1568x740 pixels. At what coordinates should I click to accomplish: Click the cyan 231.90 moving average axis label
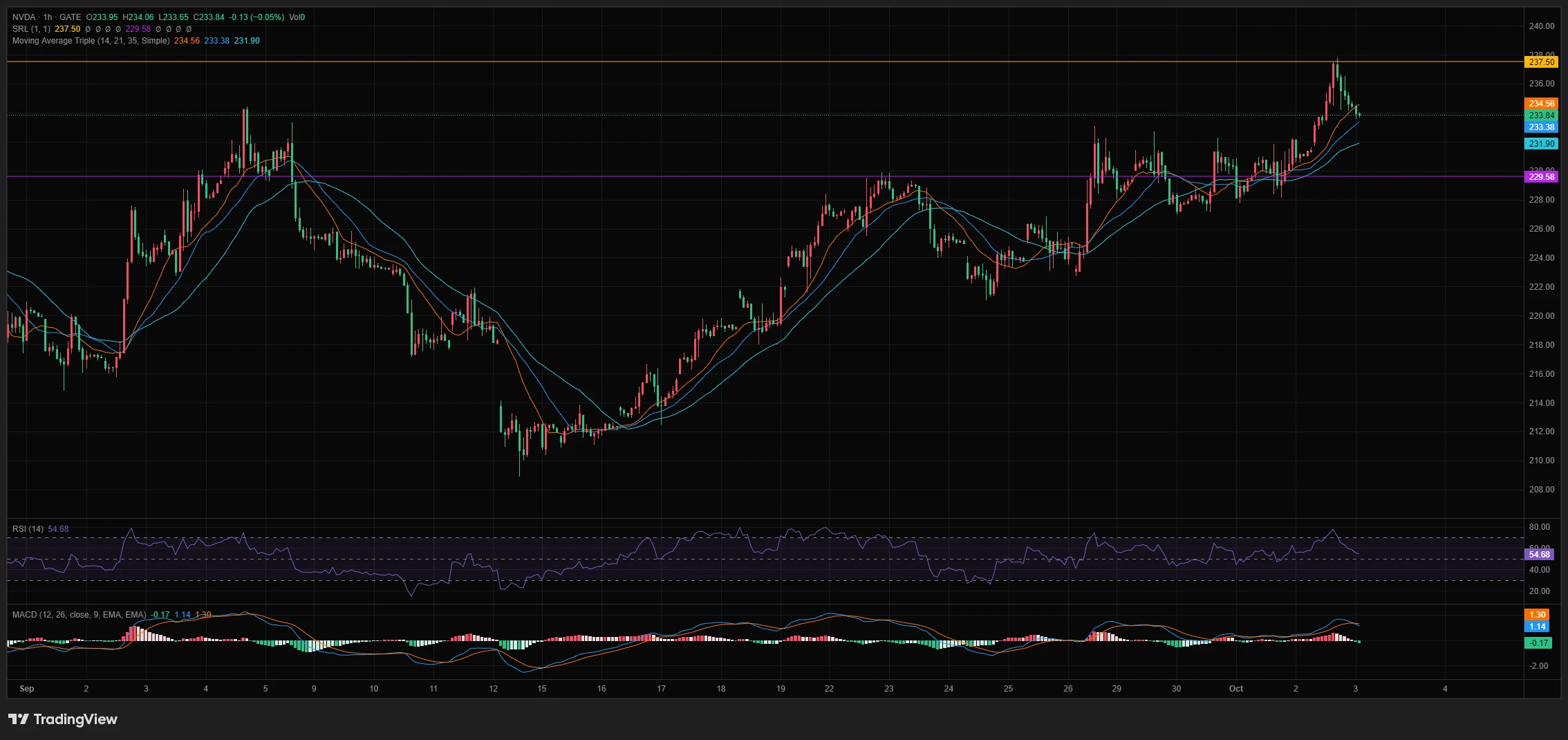1541,144
